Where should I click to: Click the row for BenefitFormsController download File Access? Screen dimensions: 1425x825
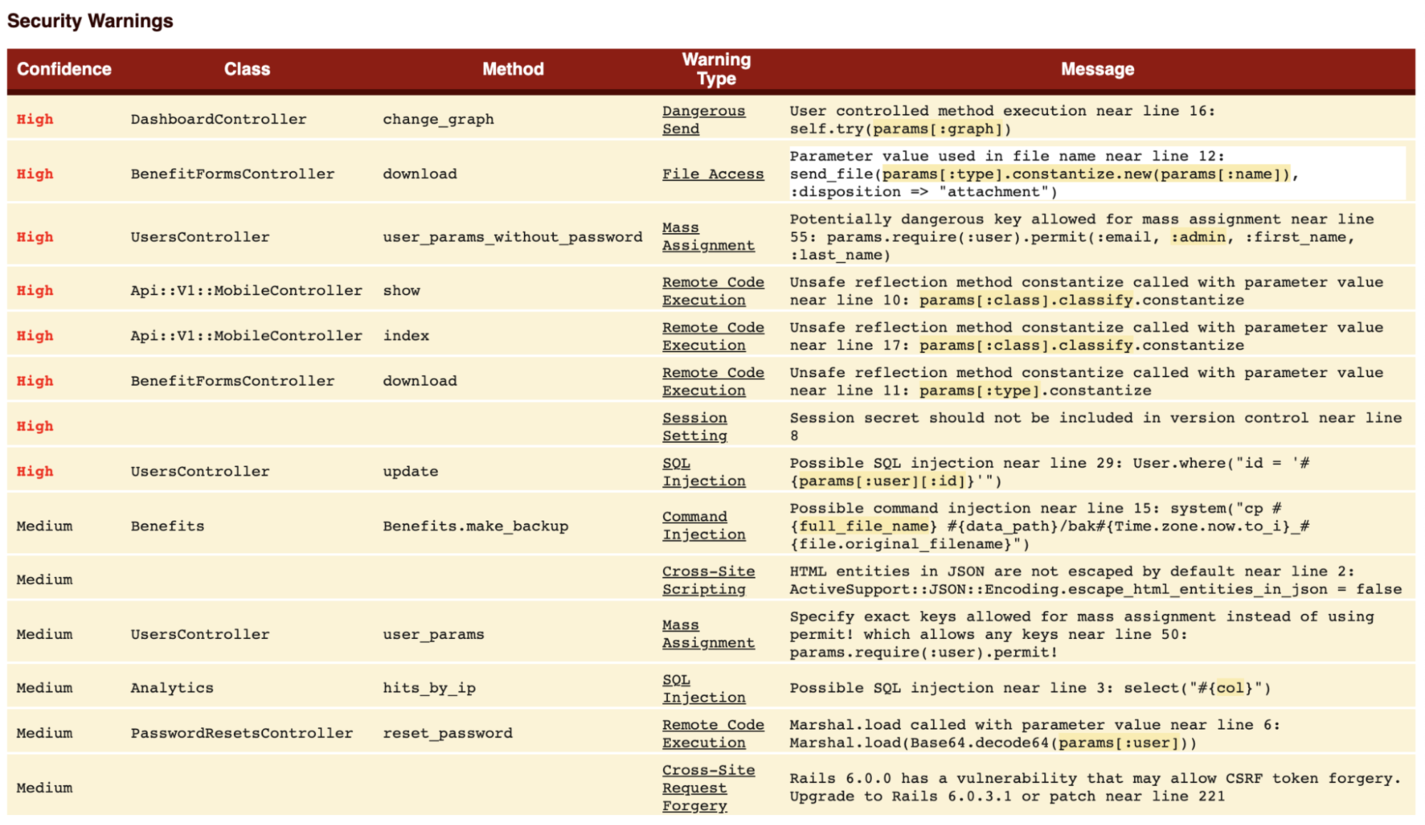400,173
